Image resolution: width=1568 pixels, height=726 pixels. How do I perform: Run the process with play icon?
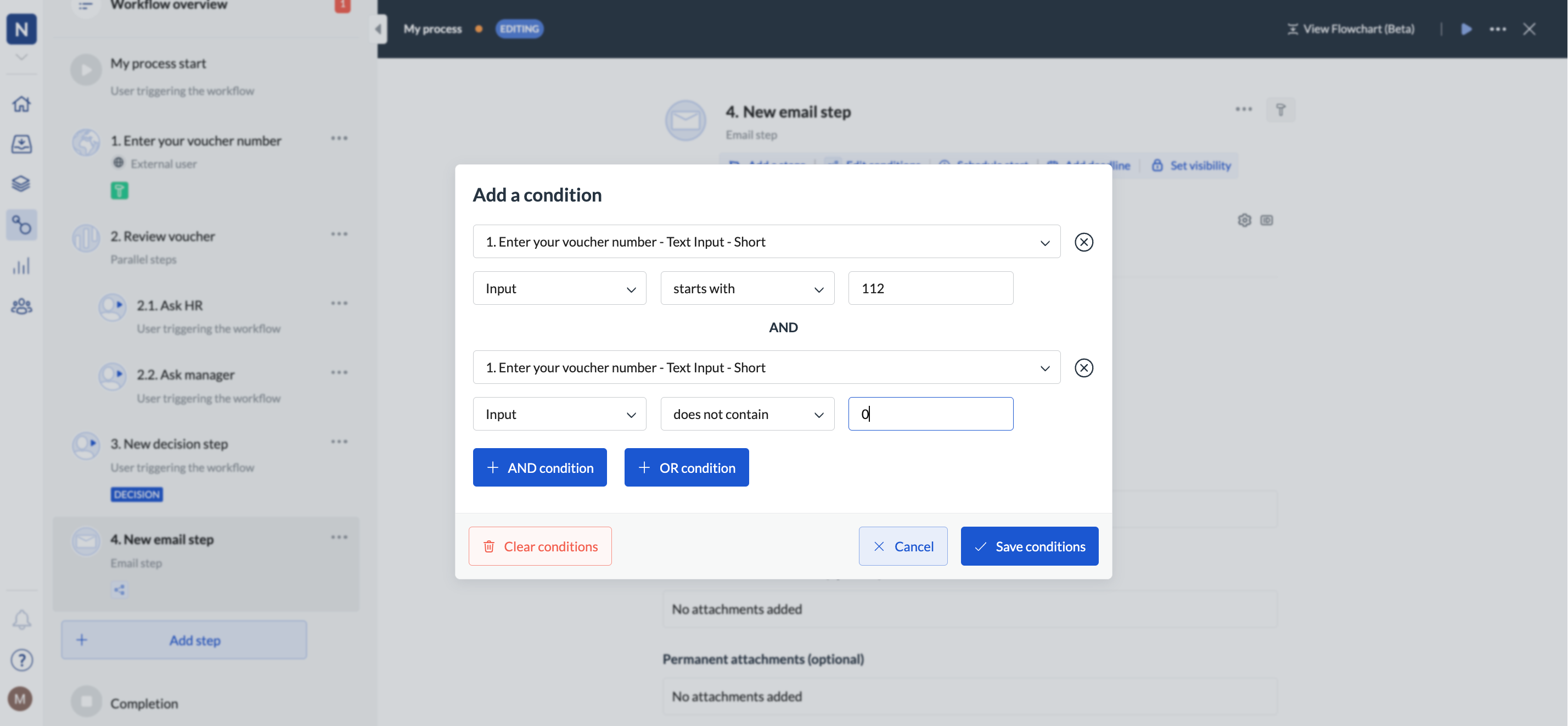point(1466,29)
